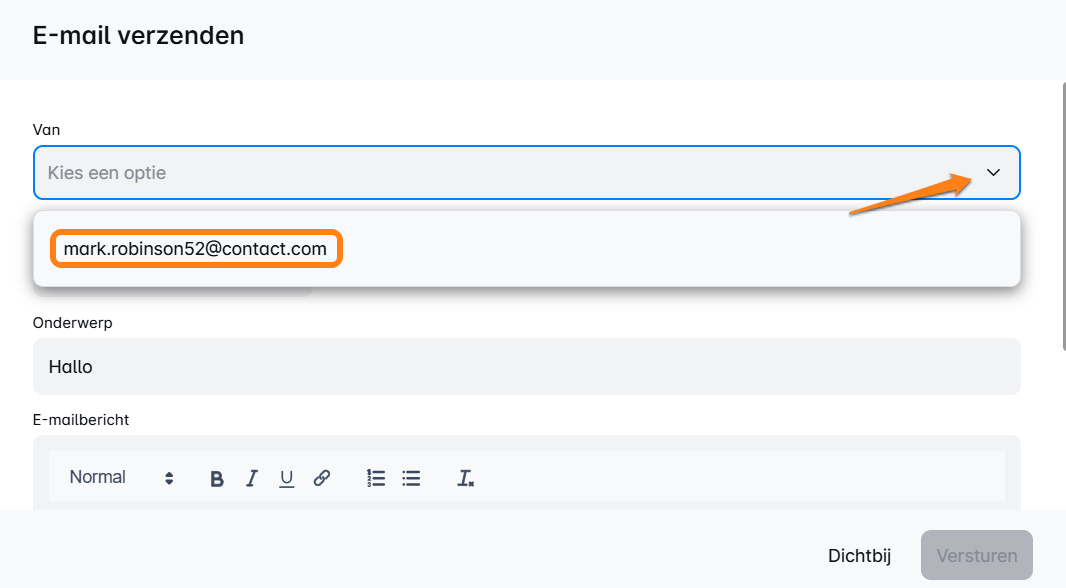This screenshot has width=1066, height=588.
Task: Apply underline formatting to text
Action: (287, 478)
